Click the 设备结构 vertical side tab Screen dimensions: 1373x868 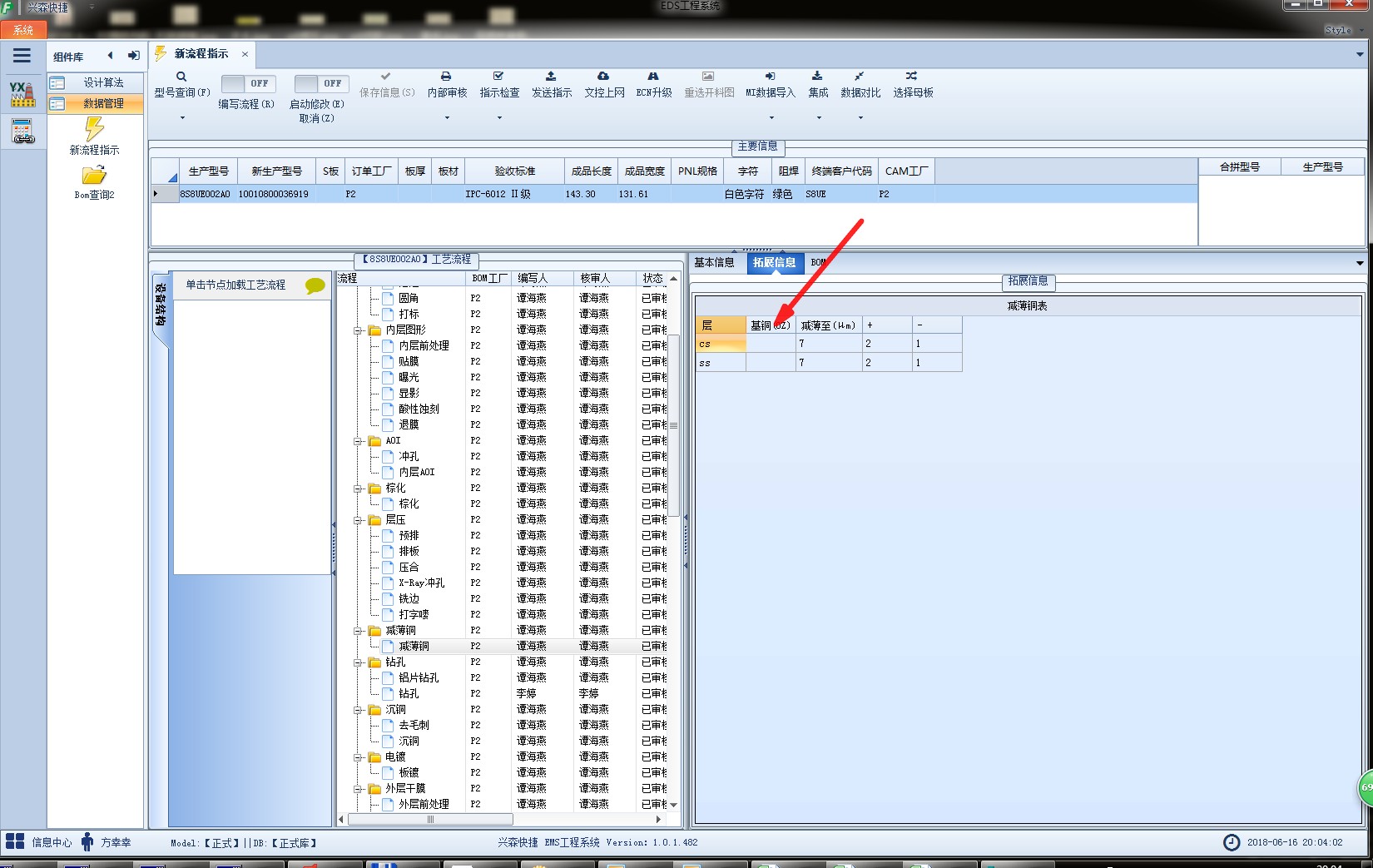pos(161,306)
